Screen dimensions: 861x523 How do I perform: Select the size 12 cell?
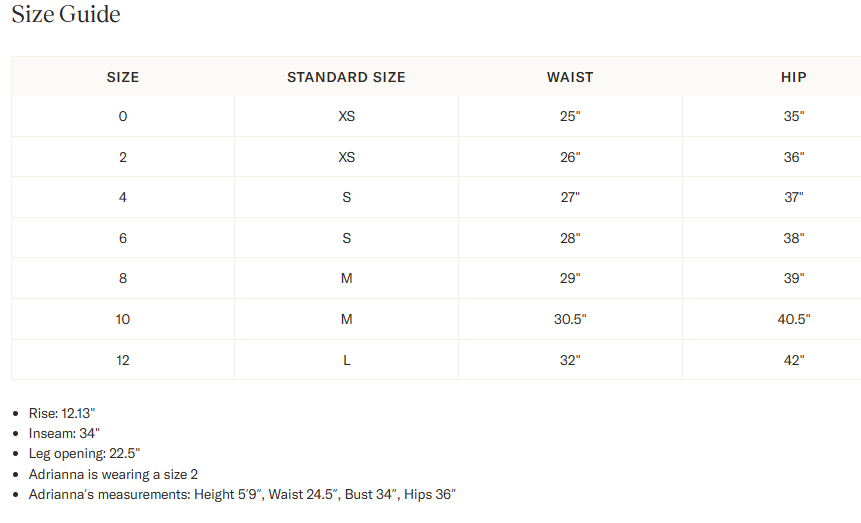tap(123, 360)
